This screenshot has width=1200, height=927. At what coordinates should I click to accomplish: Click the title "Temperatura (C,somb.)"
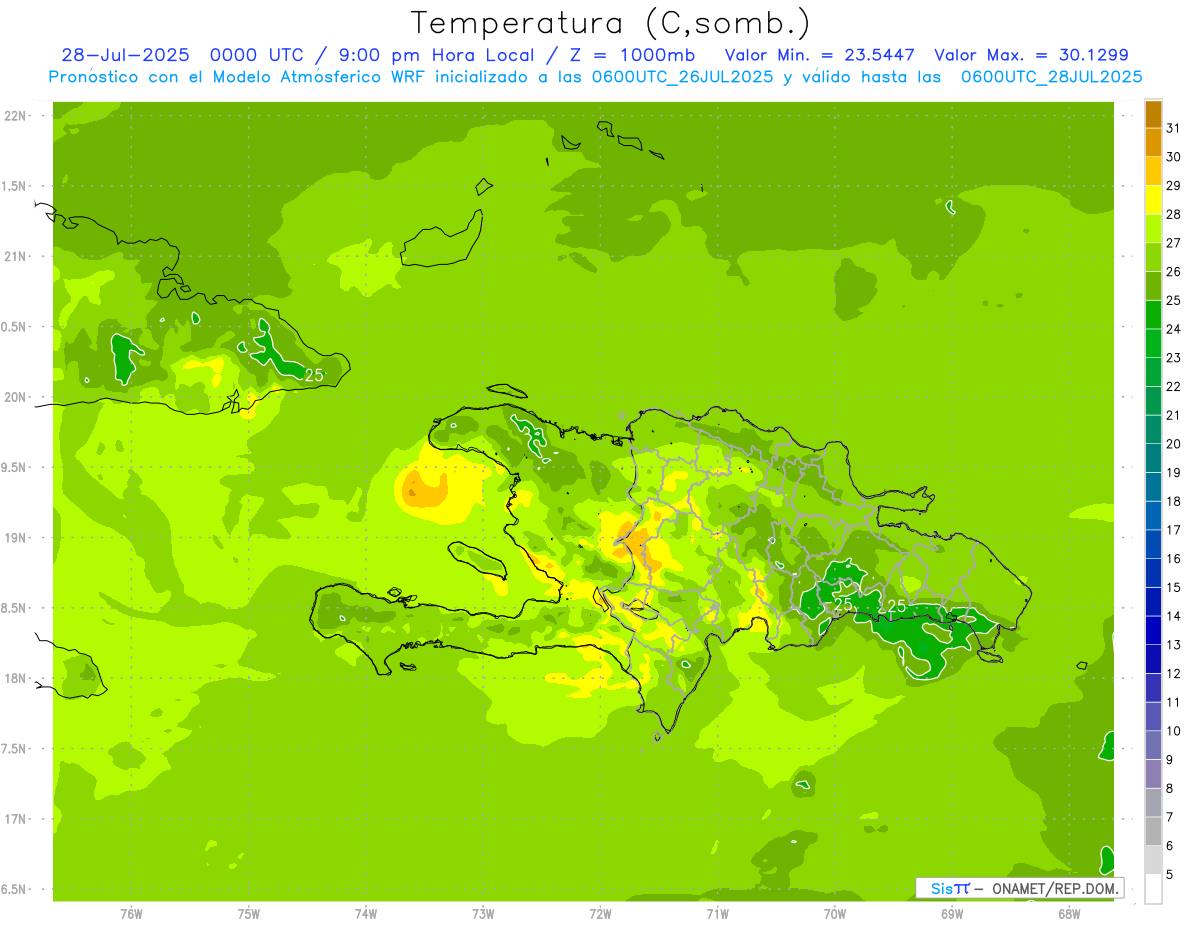pyautogui.click(x=611, y=23)
